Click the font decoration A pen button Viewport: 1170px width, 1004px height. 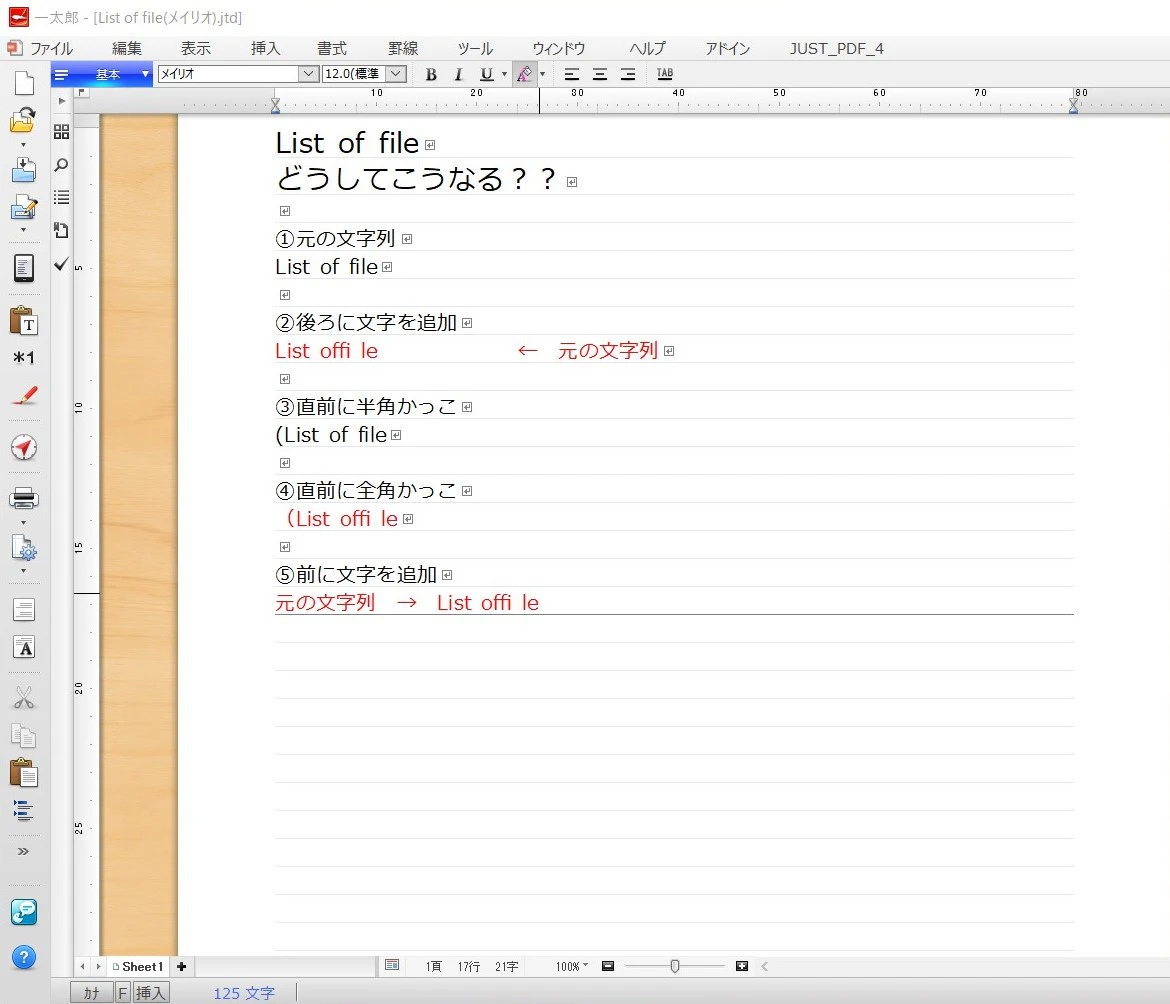(525, 74)
